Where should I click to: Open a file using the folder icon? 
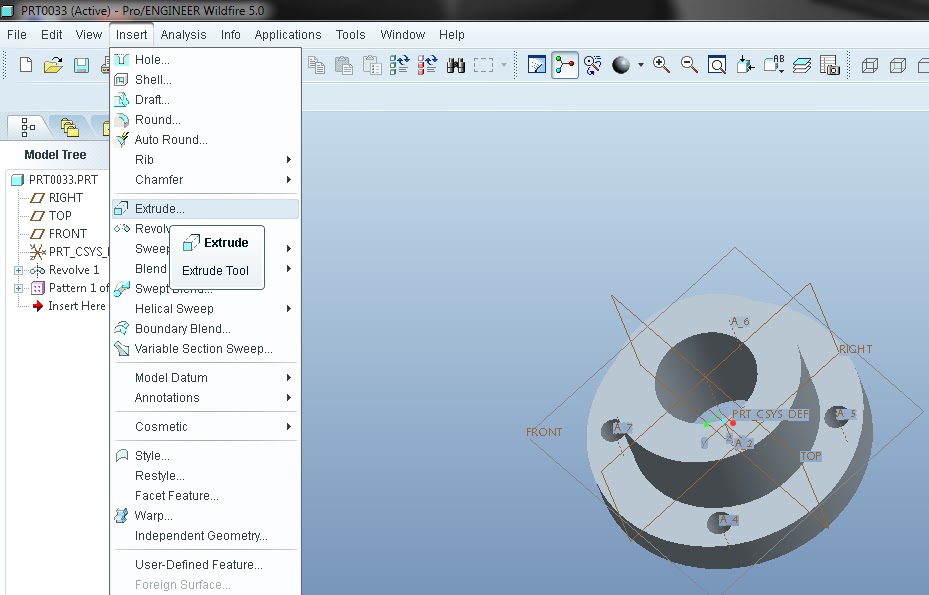pos(53,65)
